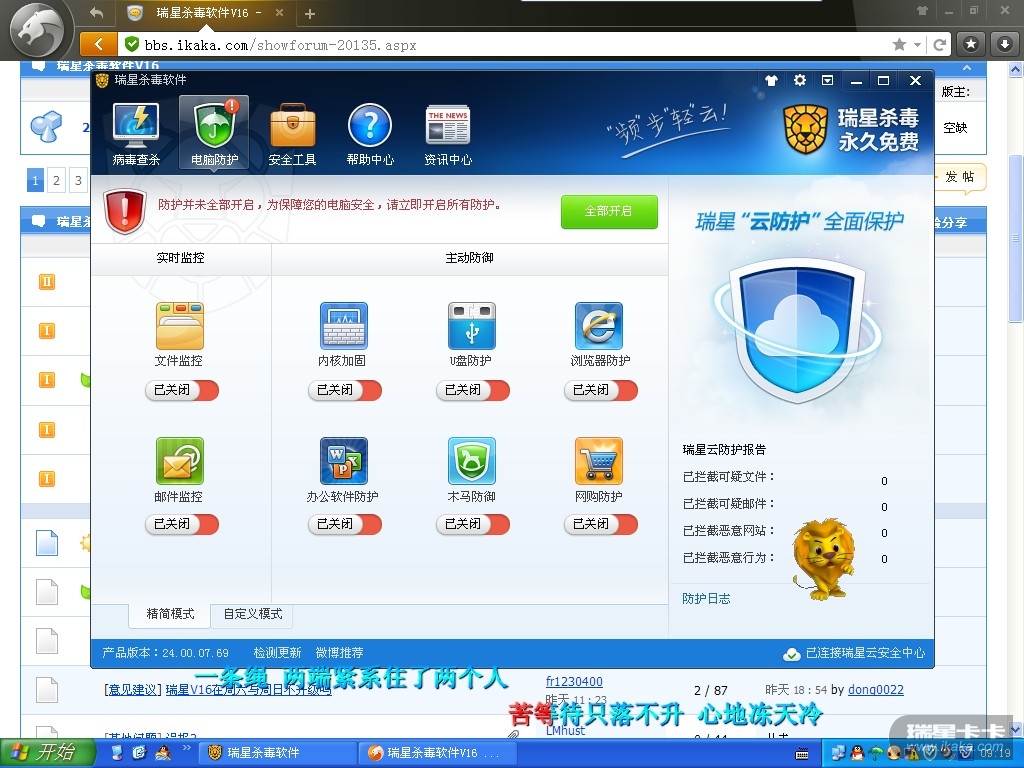
Task: Toggle U盘防护 switch on
Action: 473,390
